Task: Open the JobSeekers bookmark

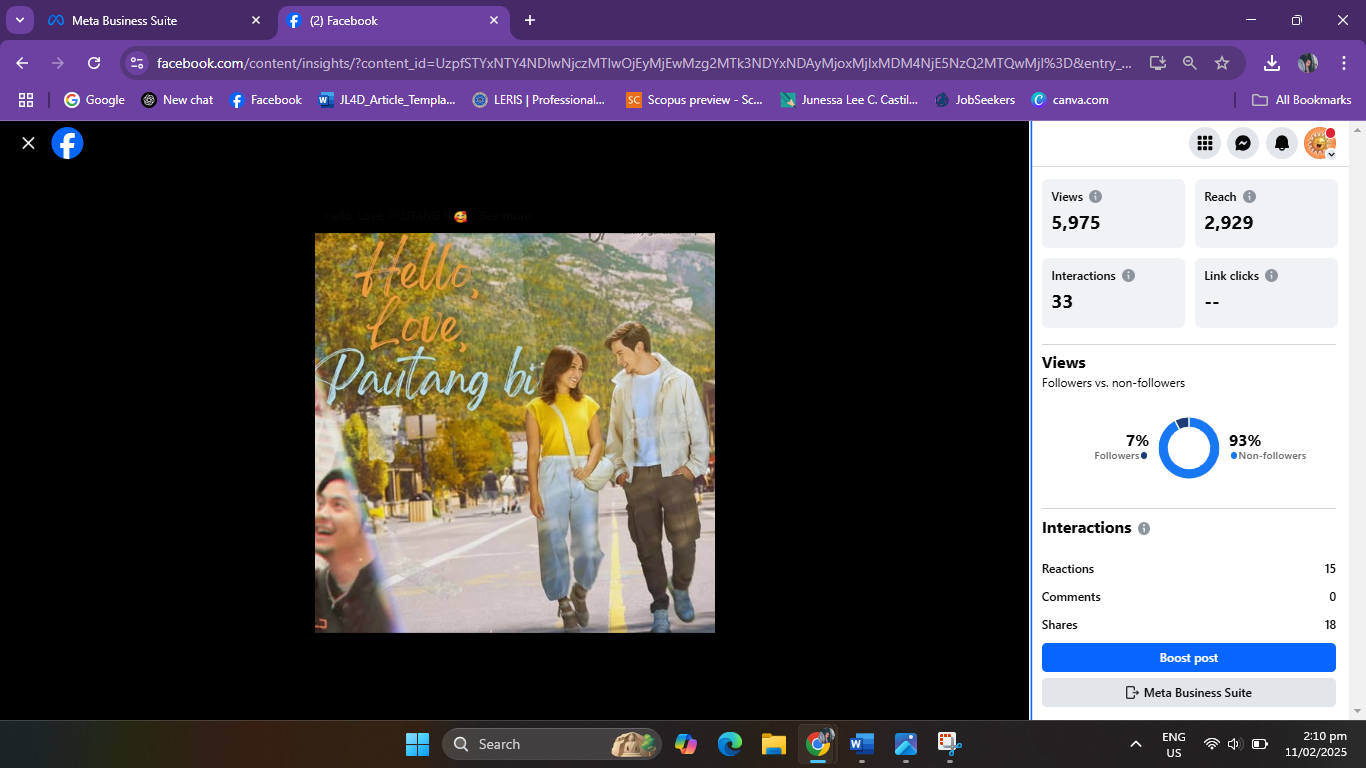Action: click(x=975, y=100)
